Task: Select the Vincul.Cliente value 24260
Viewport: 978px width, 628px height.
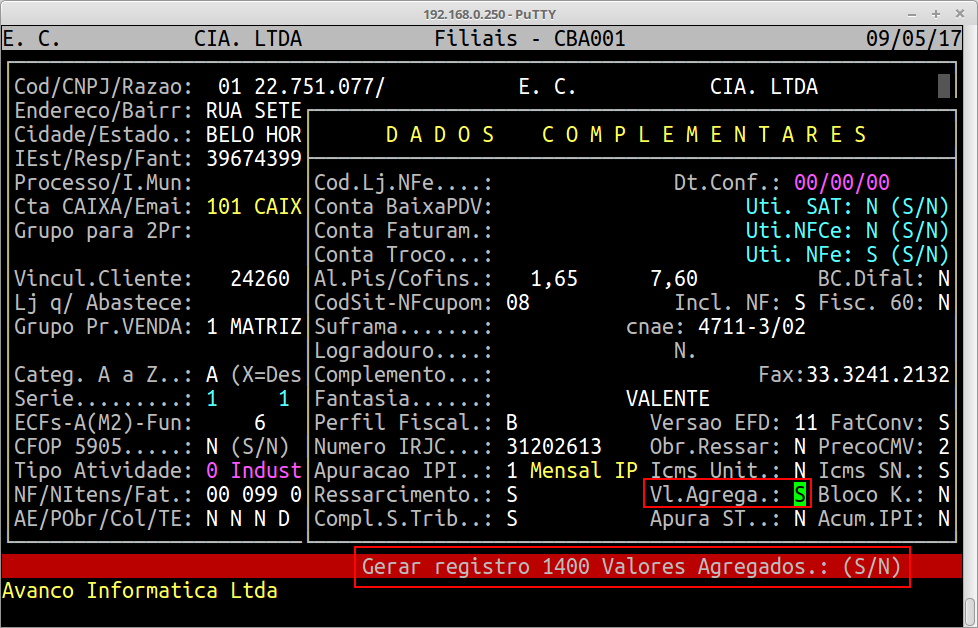Action: (x=259, y=279)
